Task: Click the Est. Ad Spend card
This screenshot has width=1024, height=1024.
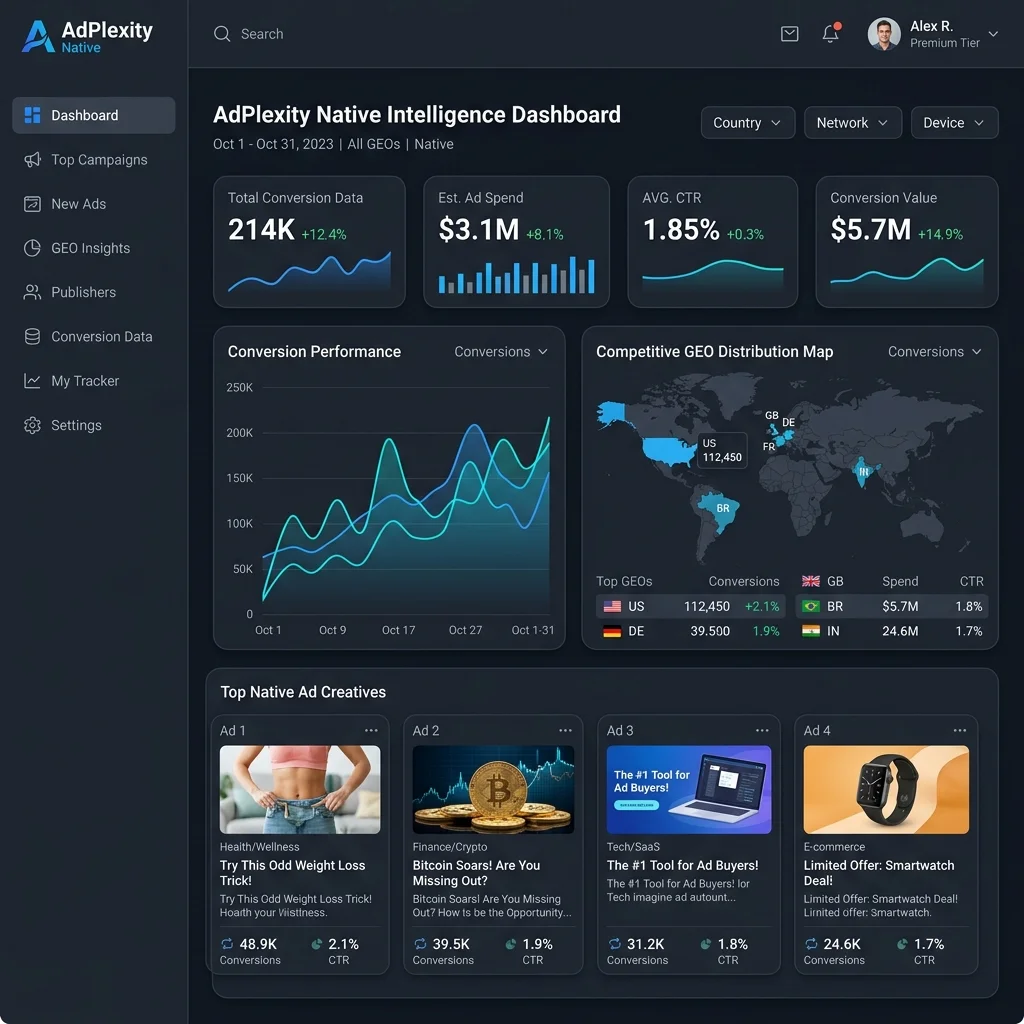Action: 517,242
